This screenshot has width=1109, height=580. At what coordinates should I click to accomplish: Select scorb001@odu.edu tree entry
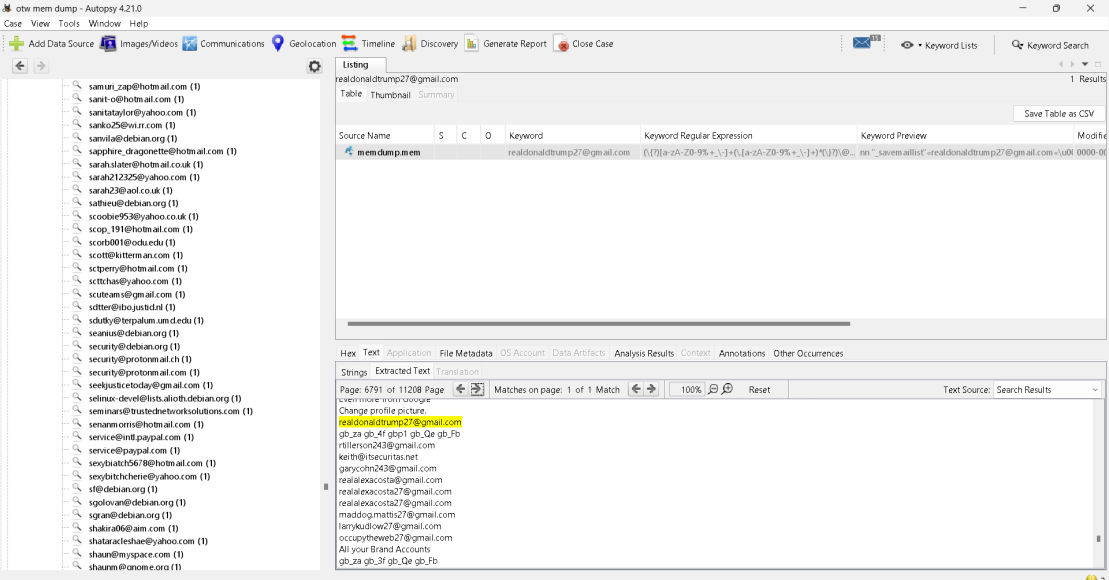pyautogui.click(x=132, y=242)
